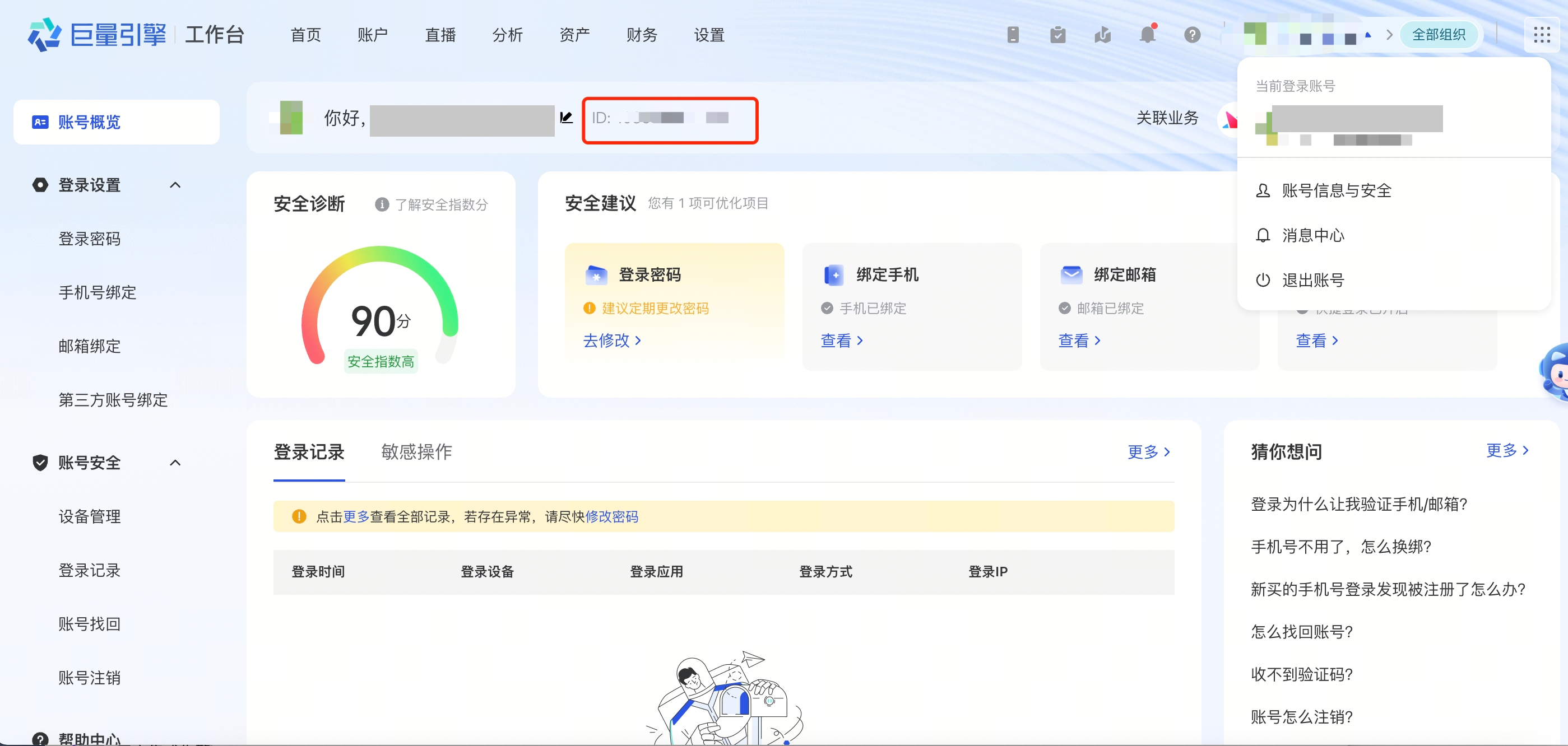This screenshot has width=1568, height=746.
Task: Click the 绑定邮箱 card icon
Action: [x=1071, y=275]
